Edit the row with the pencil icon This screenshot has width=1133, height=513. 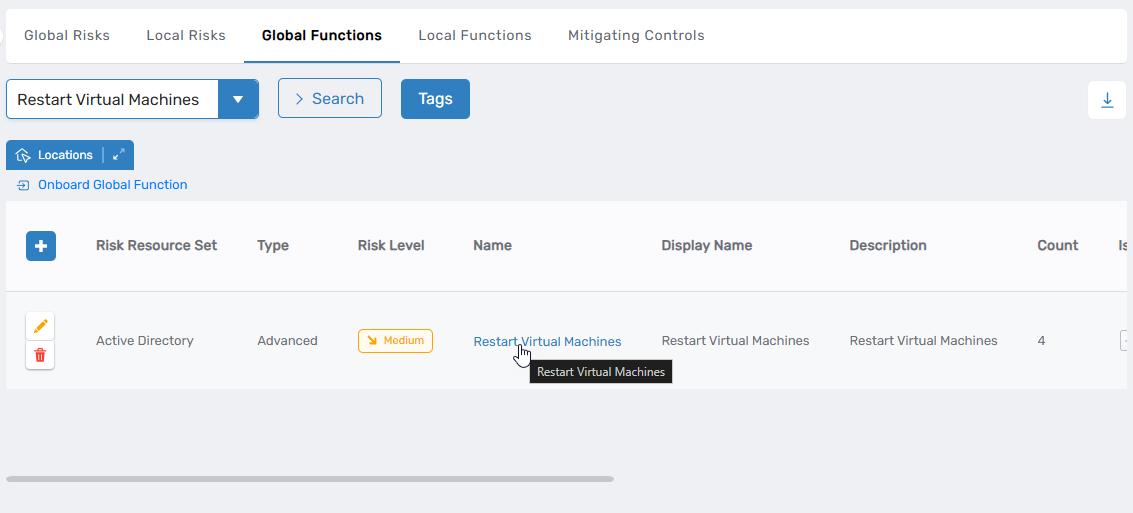pos(40,327)
